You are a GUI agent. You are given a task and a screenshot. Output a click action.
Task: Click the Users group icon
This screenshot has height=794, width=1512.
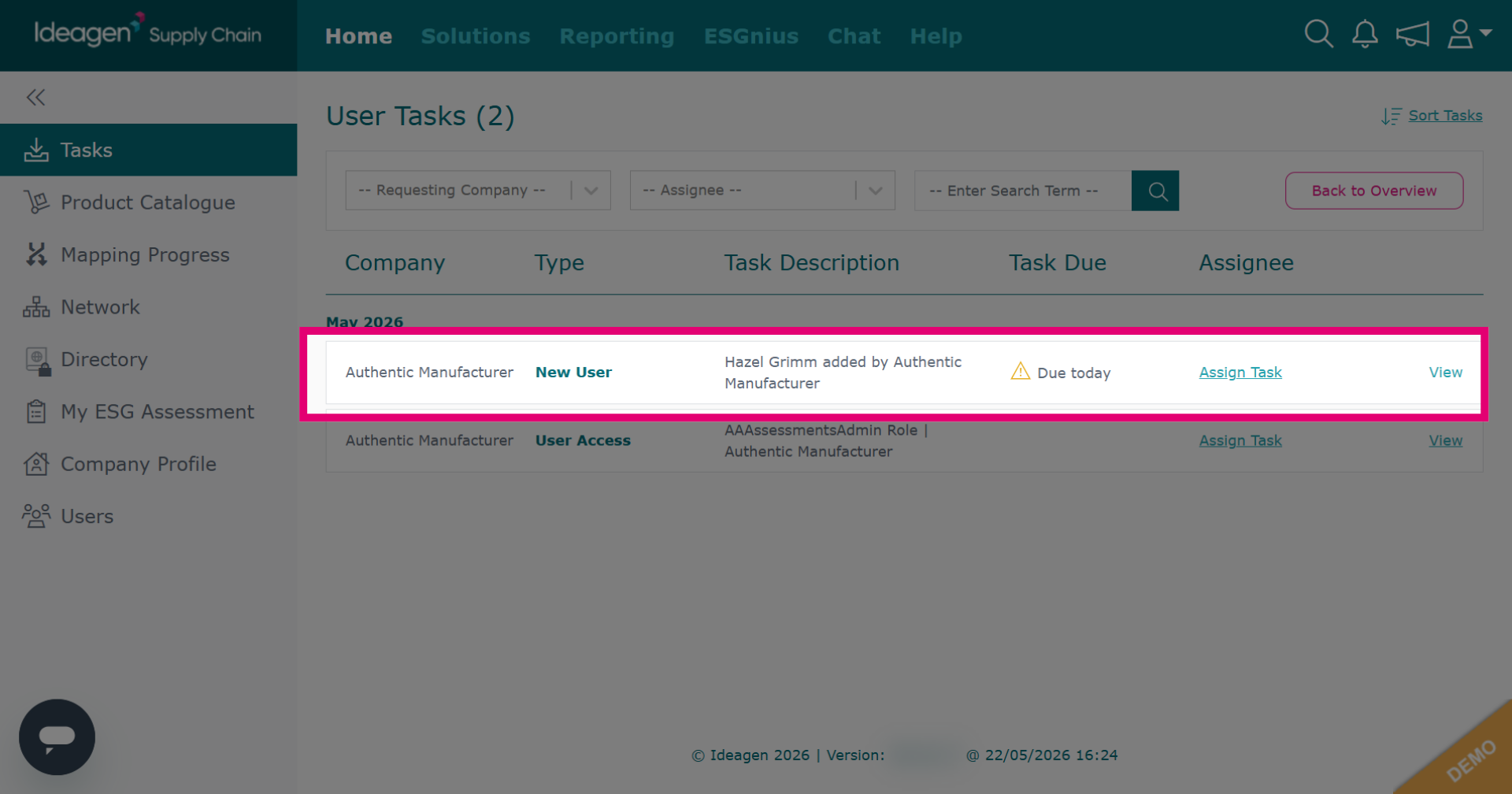(x=36, y=516)
